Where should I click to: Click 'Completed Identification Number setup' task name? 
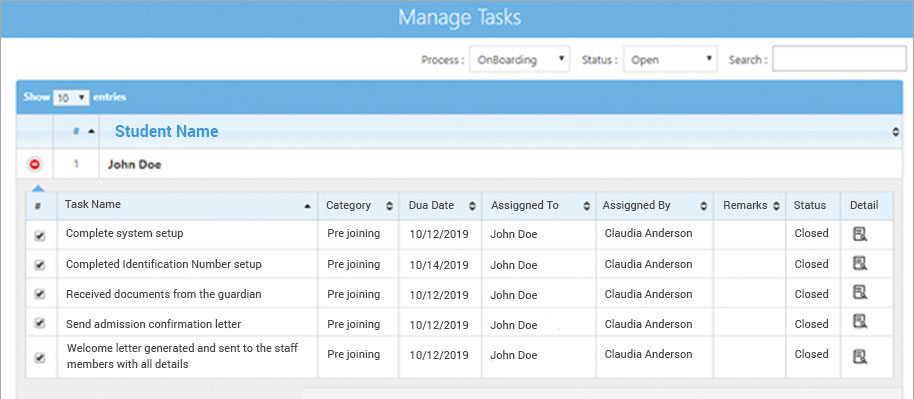tap(164, 264)
